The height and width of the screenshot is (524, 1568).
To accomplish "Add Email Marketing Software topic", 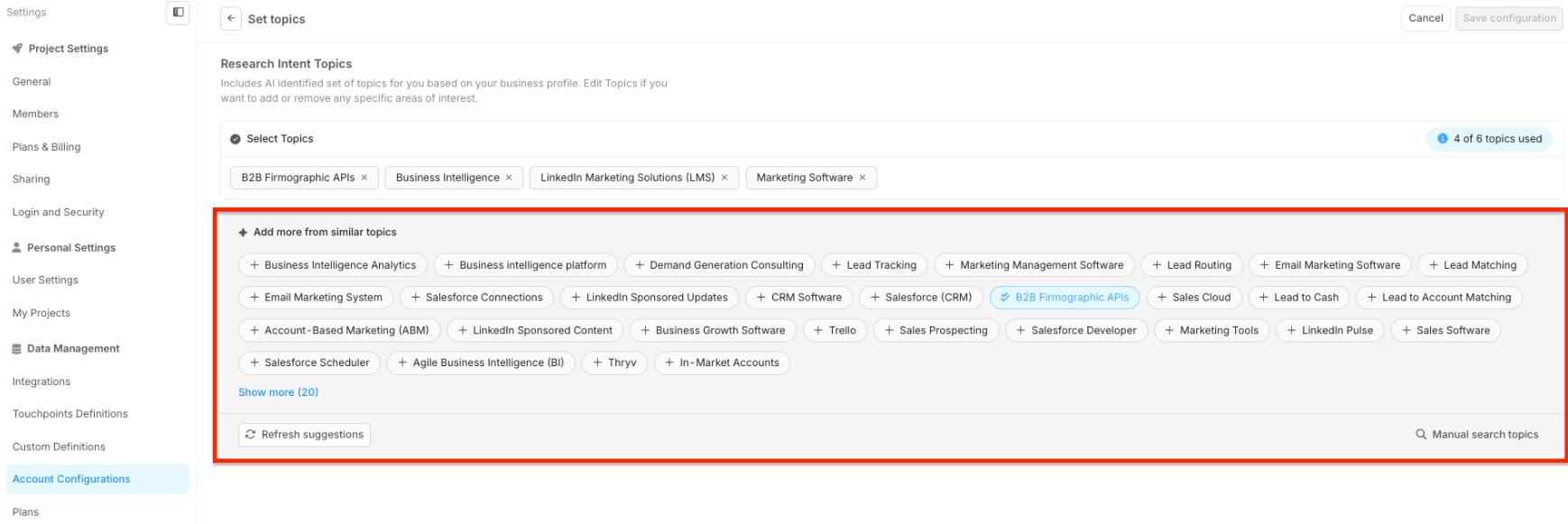I will pos(1331,265).
